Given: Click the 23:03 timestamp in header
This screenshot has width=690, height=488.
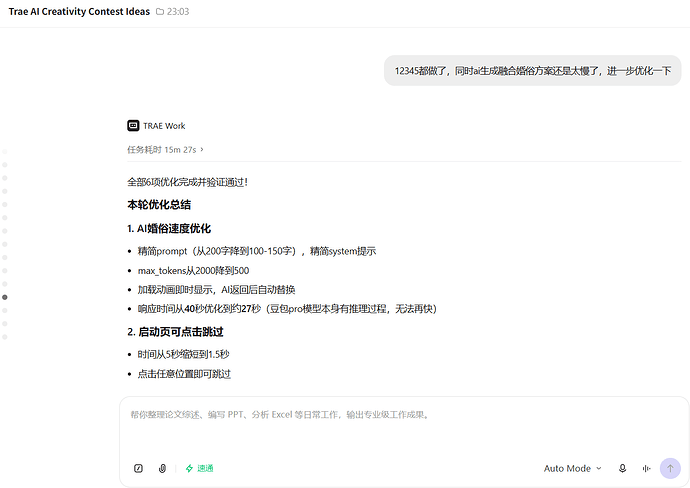Looking at the screenshot, I should pyautogui.click(x=178, y=12).
